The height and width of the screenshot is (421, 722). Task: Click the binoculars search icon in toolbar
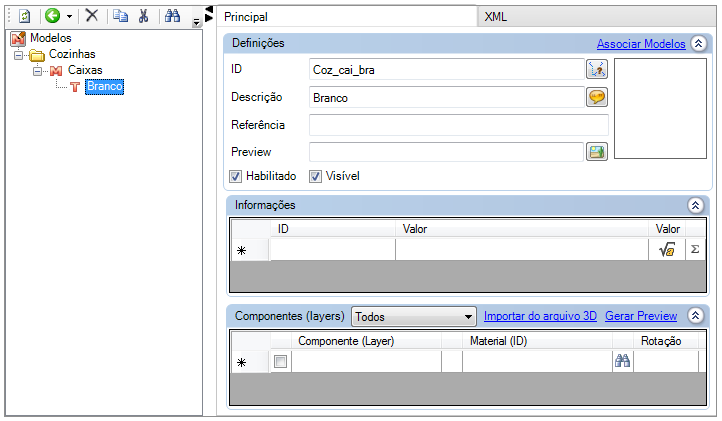pyautogui.click(x=171, y=16)
